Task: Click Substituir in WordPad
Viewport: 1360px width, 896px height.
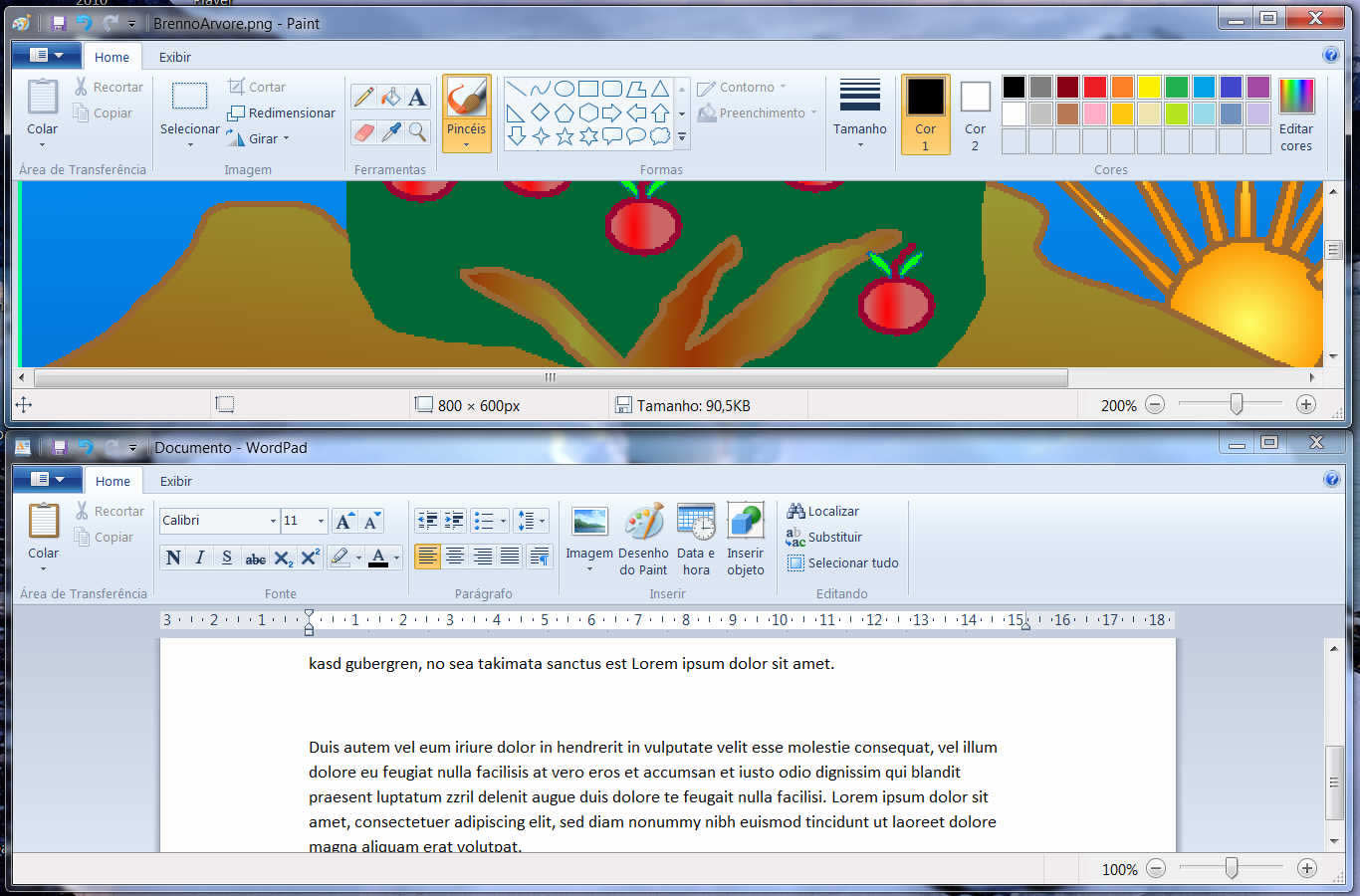Action: [824, 537]
